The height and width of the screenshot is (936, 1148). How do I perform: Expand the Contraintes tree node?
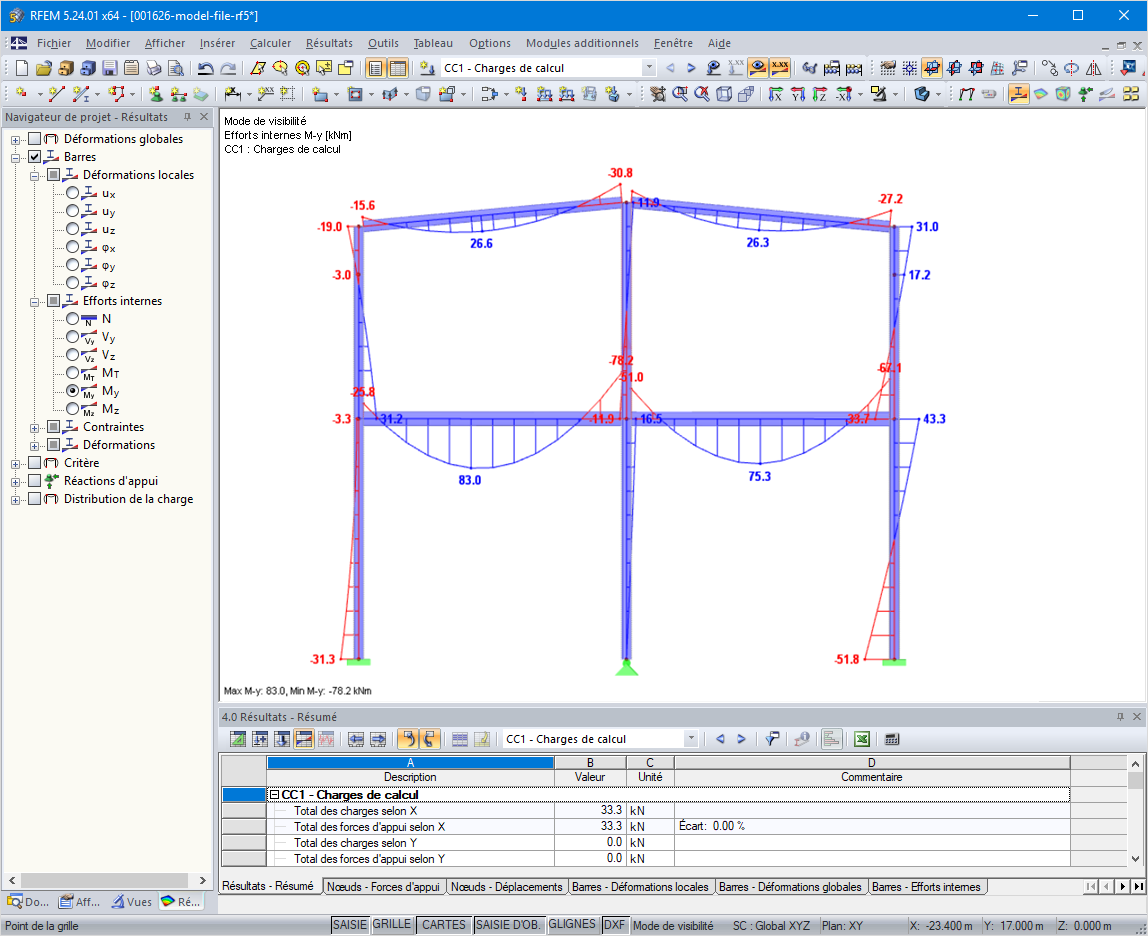pos(34,428)
